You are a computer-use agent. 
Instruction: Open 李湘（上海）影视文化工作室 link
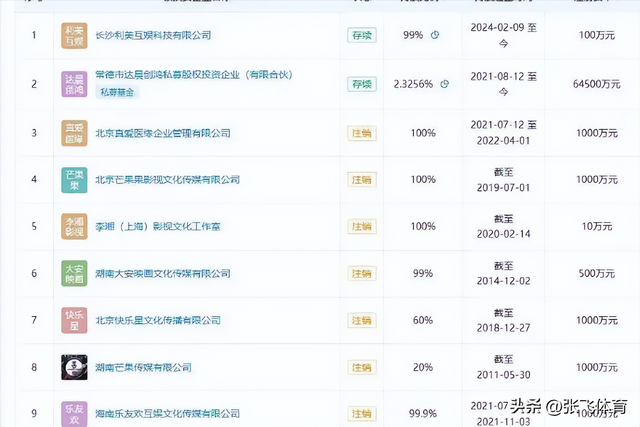click(158, 226)
